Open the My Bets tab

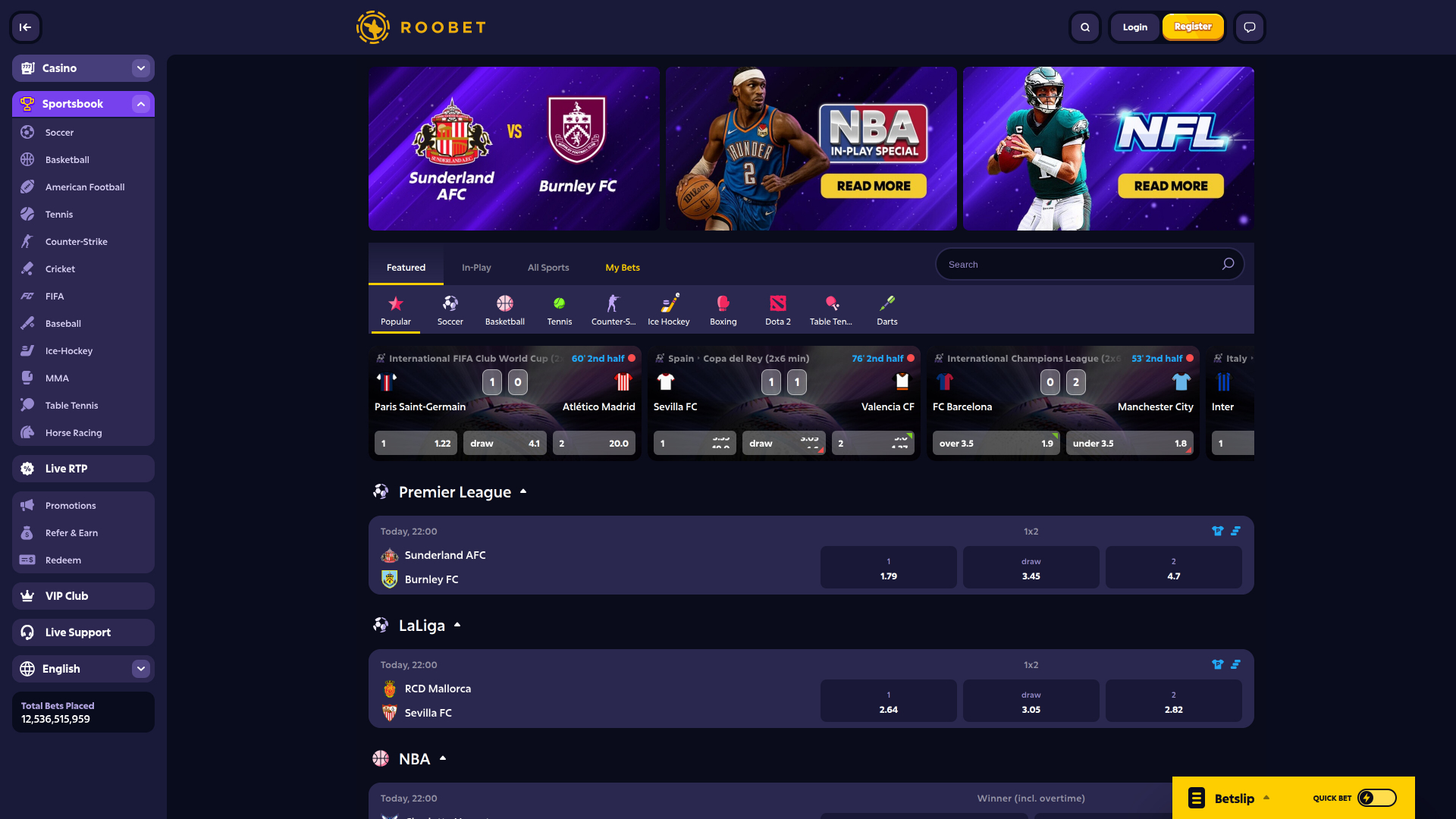point(622,267)
